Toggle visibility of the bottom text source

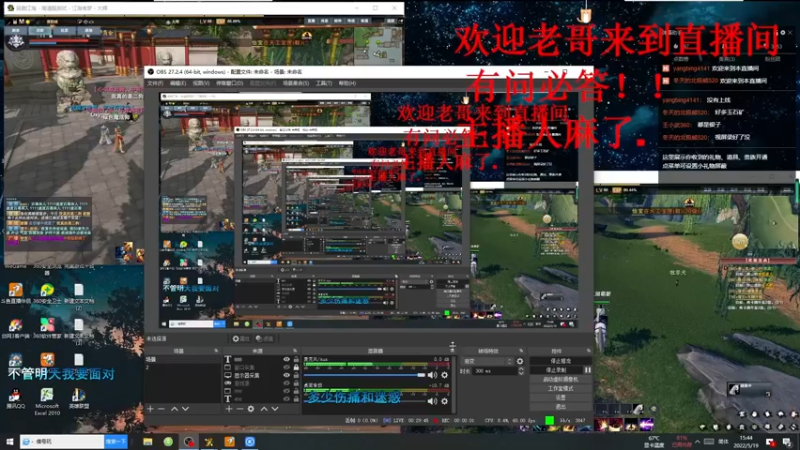[286, 399]
